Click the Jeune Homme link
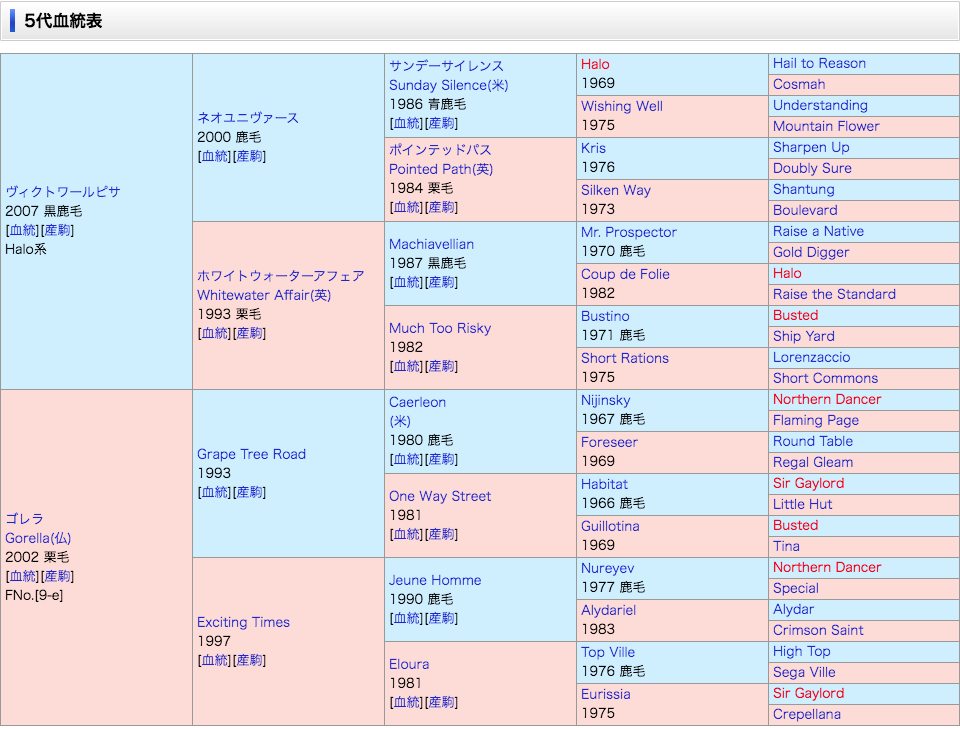The height and width of the screenshot is (729, 960). pyautogui.click(x=435, y=580)
